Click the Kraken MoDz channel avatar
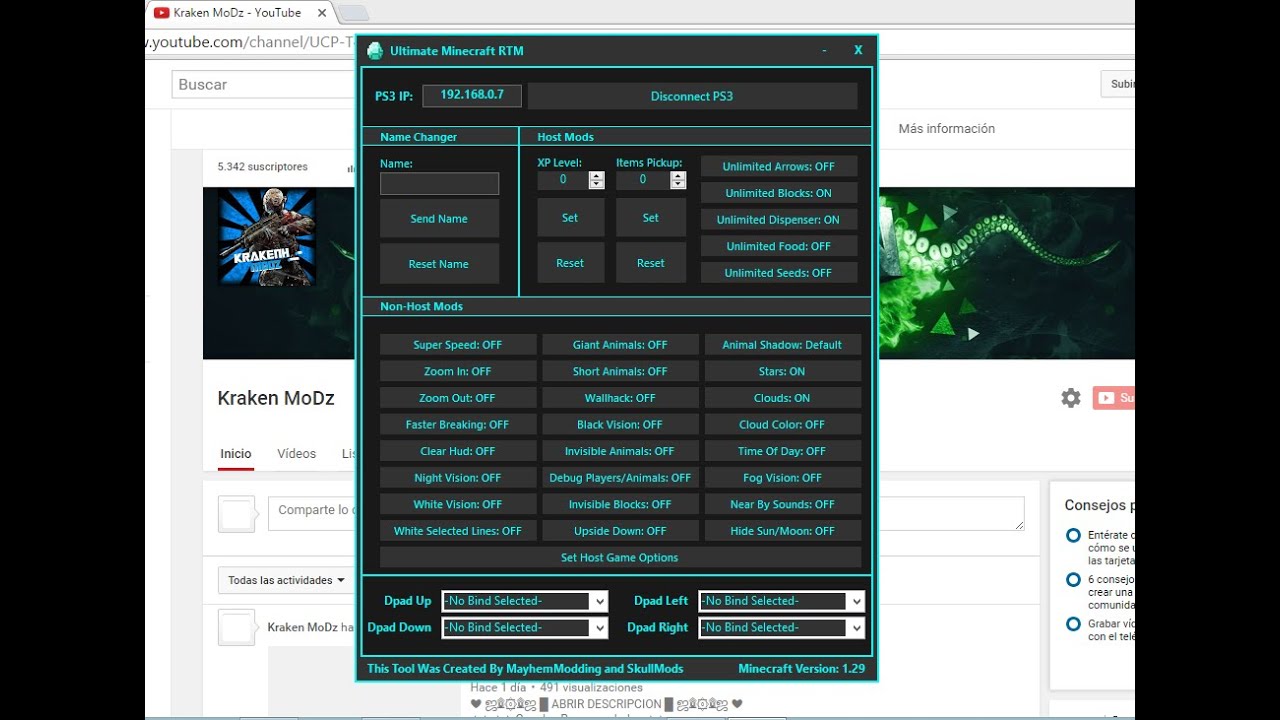 pos(267,237)
